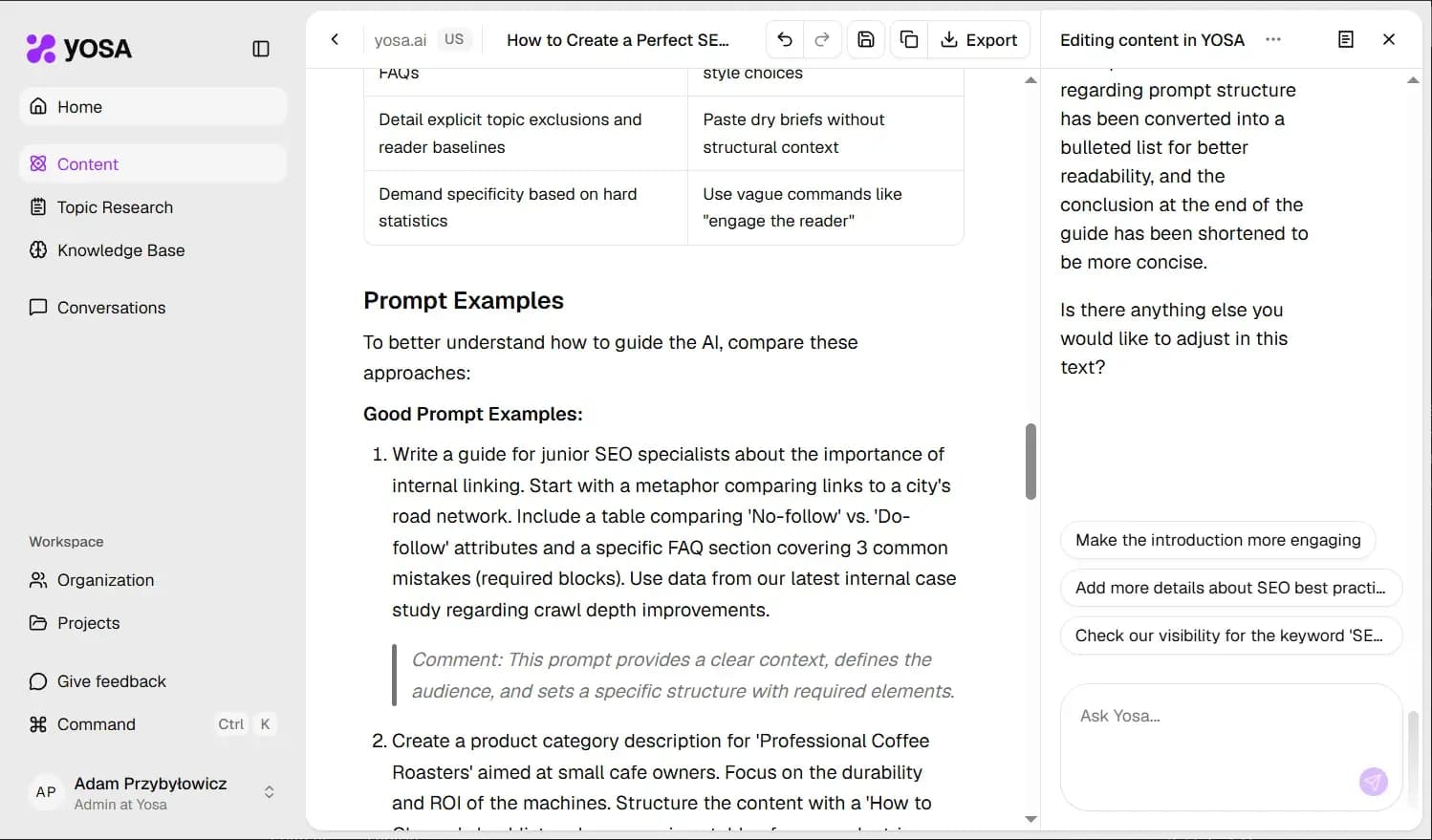Click Give feedback
This screenshot has width=1432, height=840.
(x=153, y=681)
